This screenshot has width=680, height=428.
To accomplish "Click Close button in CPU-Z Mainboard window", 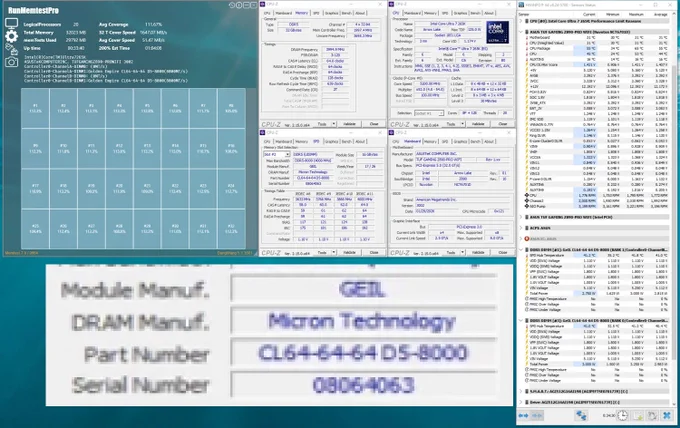I will click(503, 252).
